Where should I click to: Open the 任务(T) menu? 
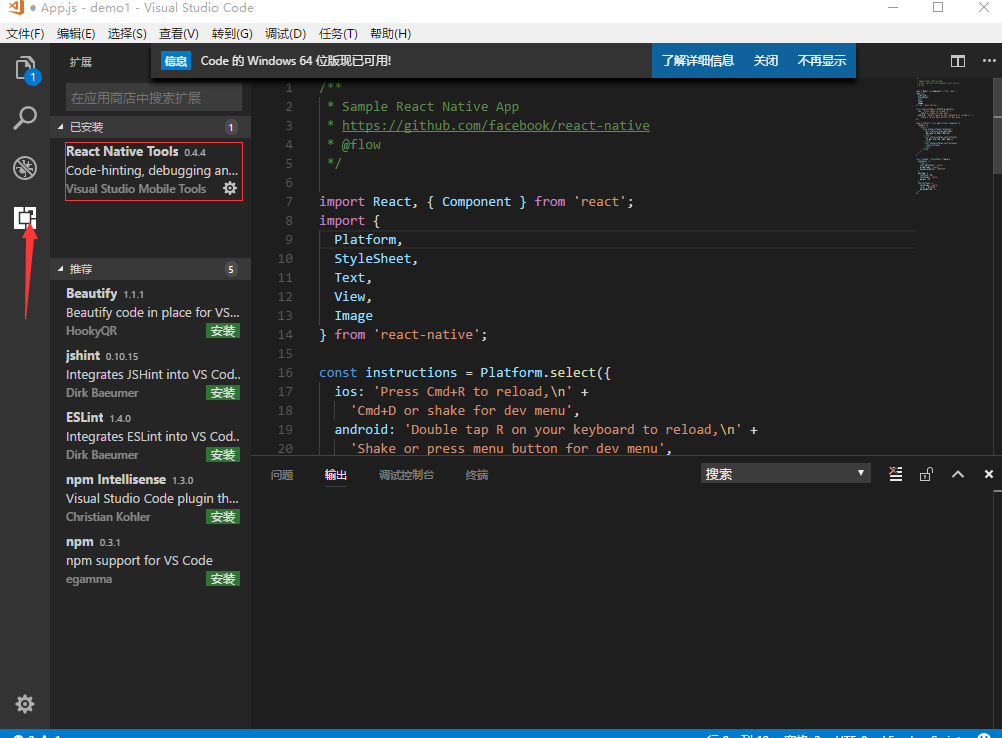(338, 34)
